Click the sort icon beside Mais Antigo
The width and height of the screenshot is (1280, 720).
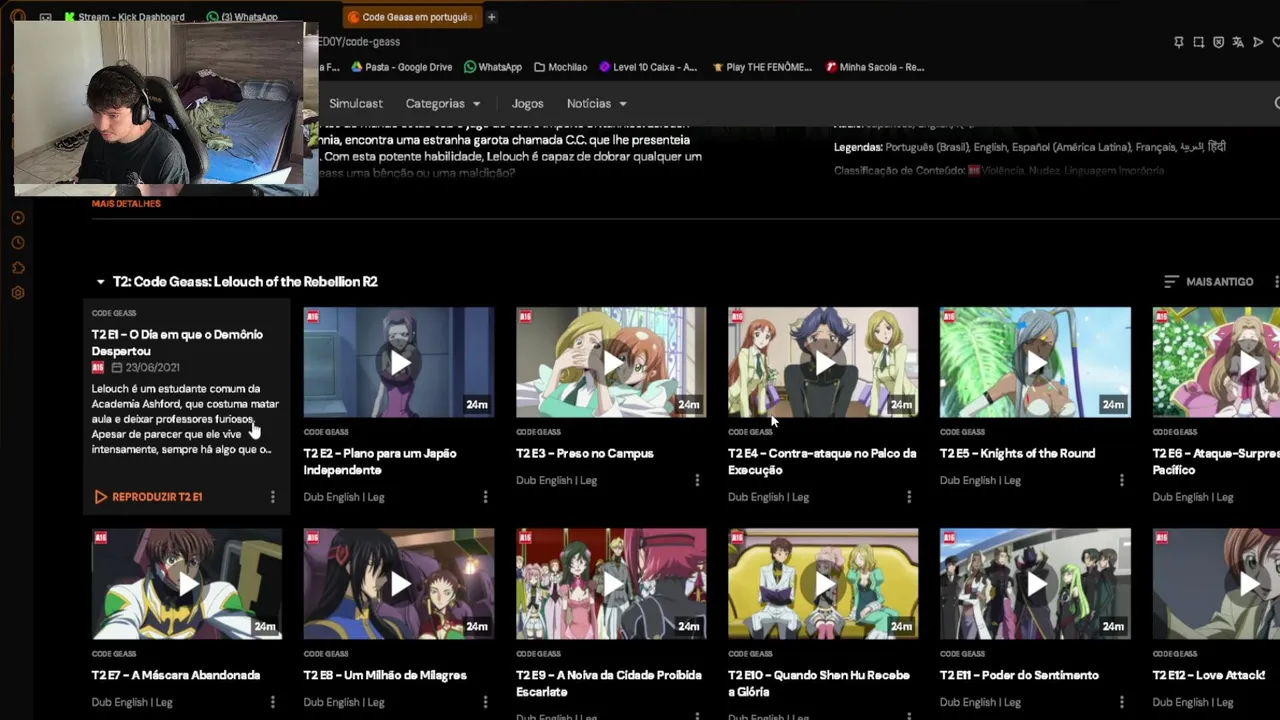(x=1172, y=282)
